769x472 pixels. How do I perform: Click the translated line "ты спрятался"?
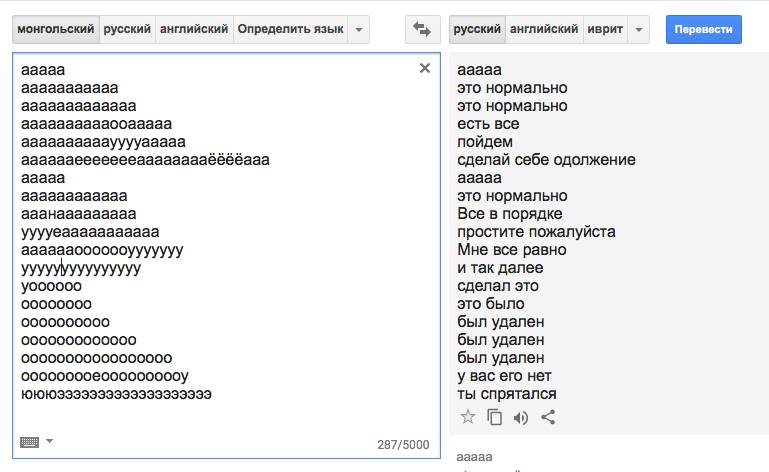tap(506, 394)
